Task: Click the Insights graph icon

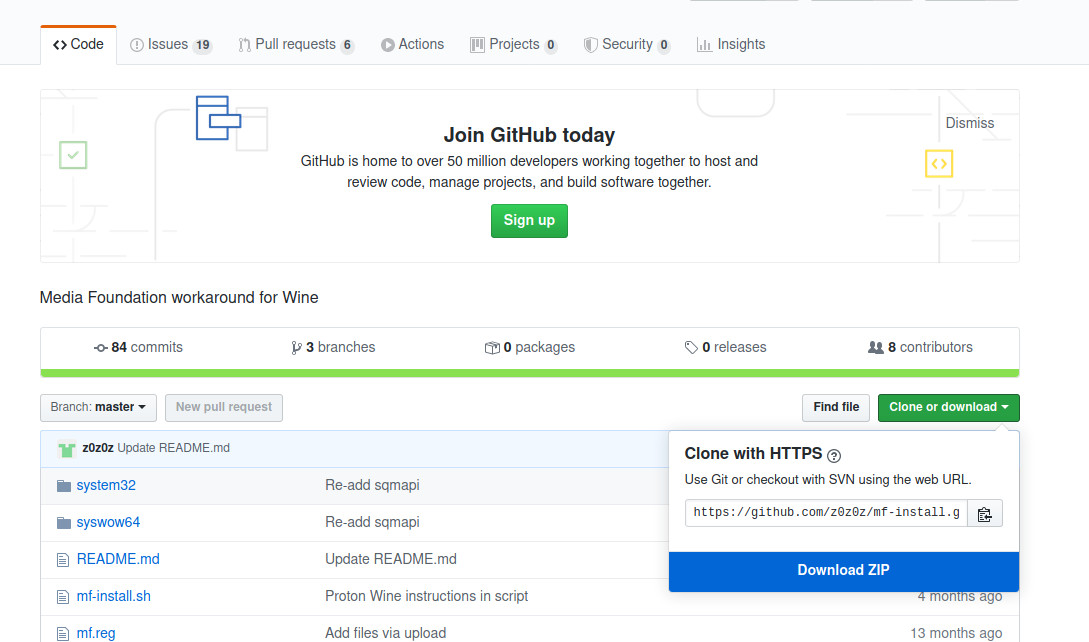Action: click(x=704, y=45)
